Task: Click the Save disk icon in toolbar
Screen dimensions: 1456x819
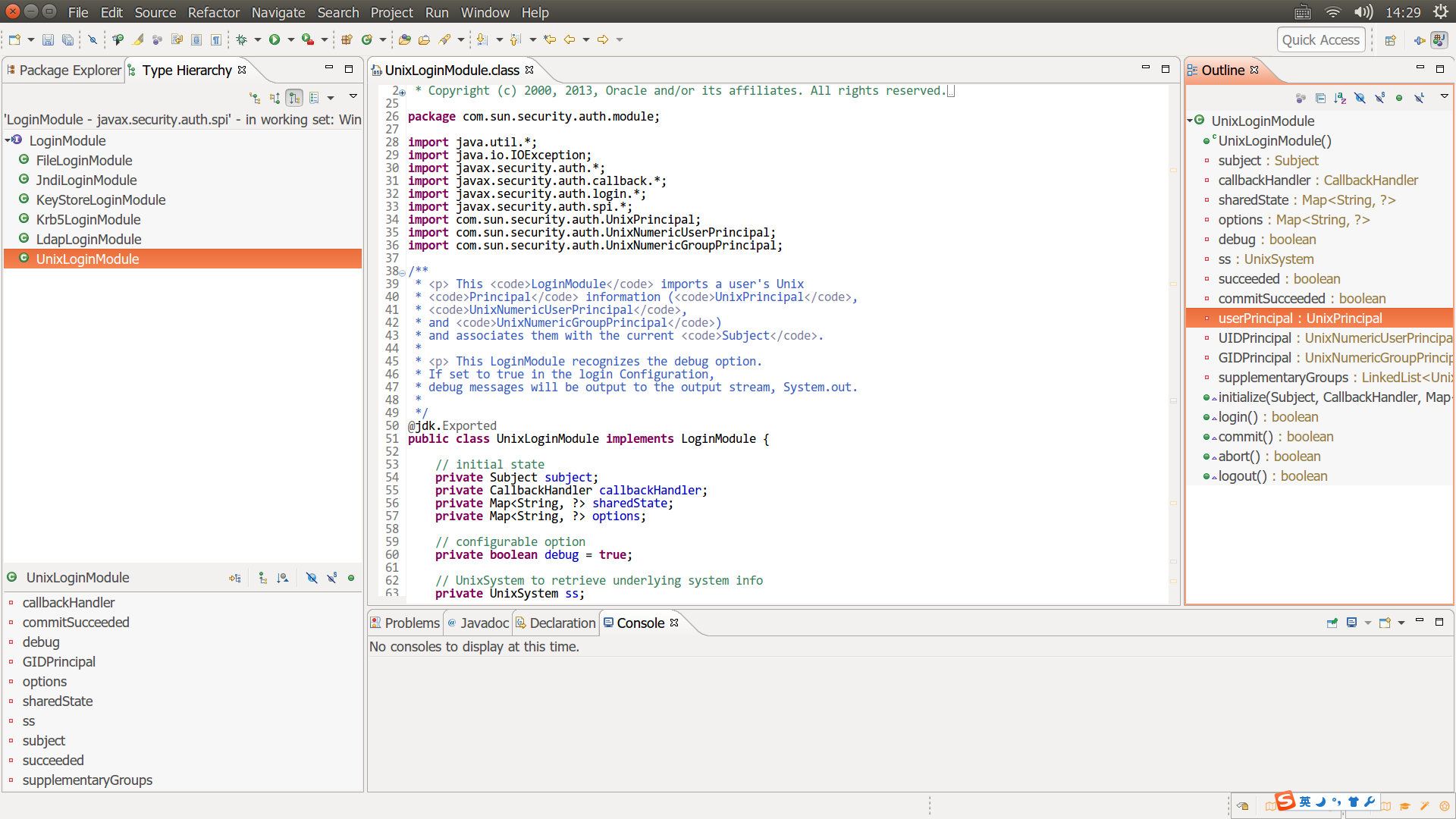Action: (48, 39)
